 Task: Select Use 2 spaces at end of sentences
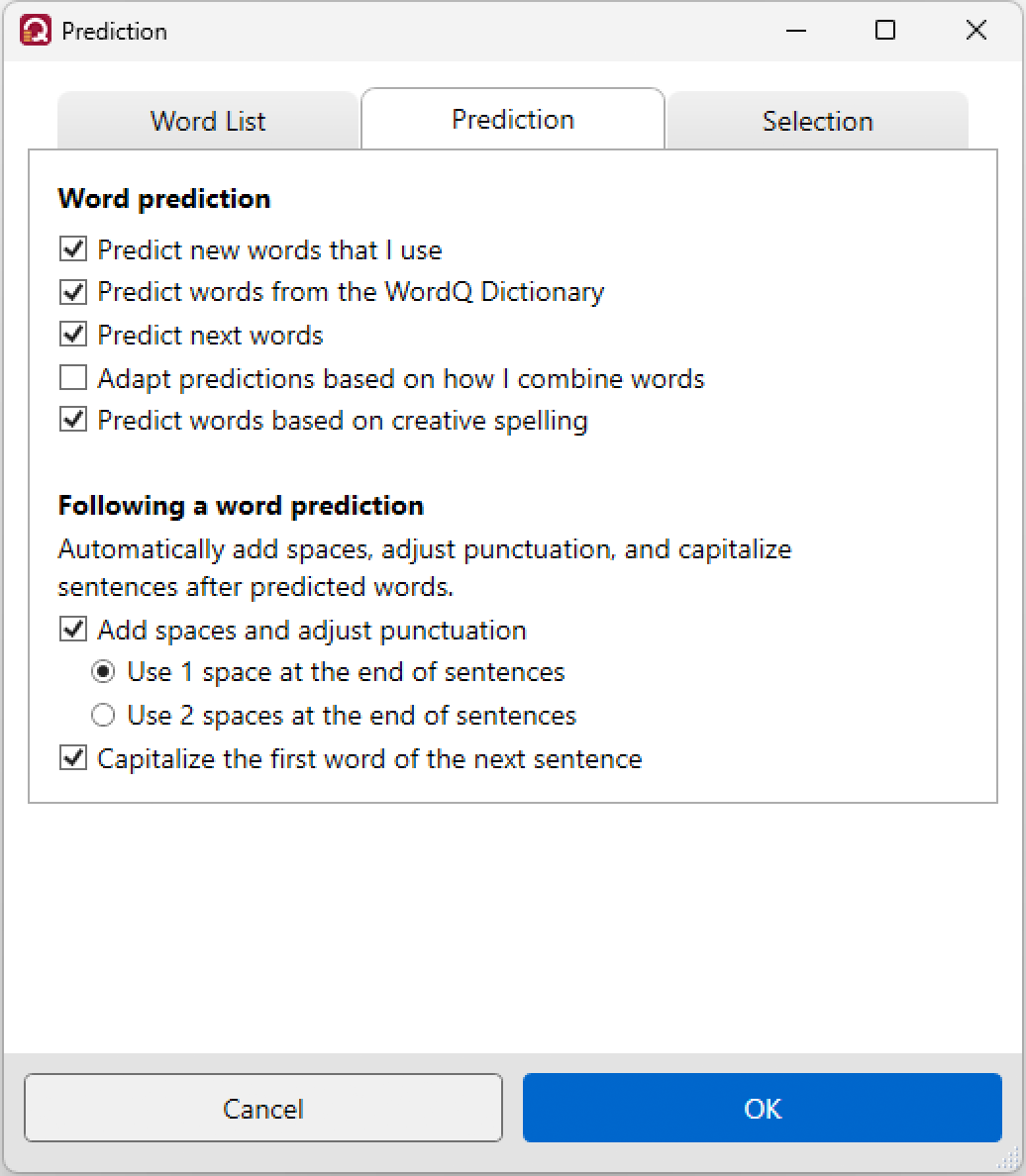point(103,716)
